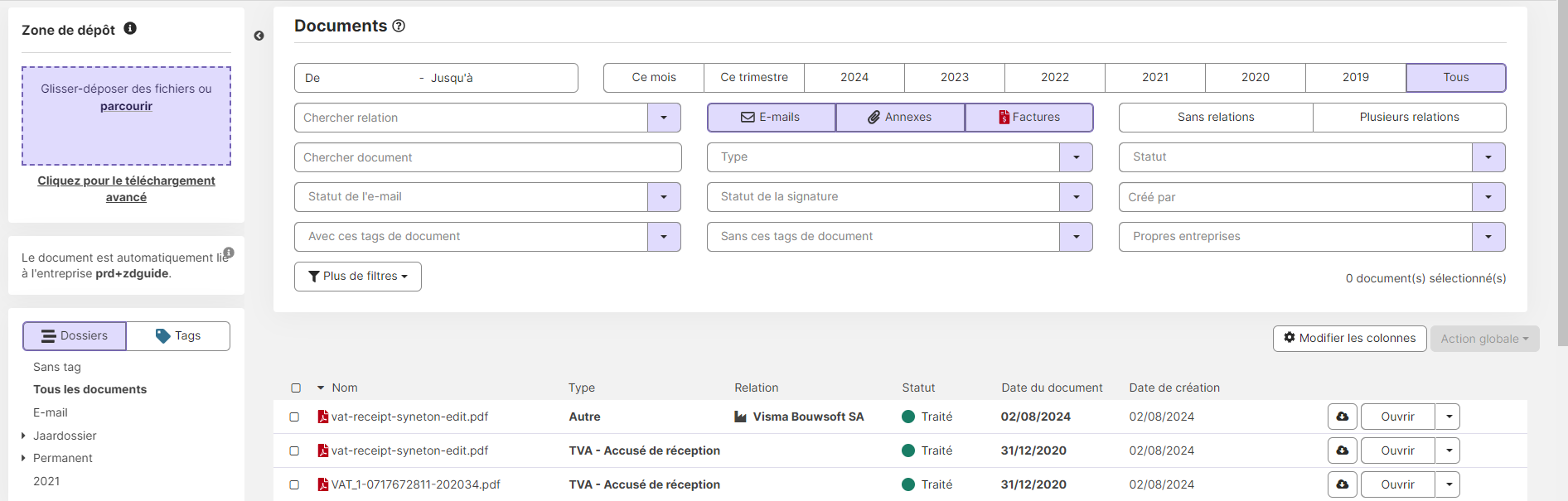1568x501 pixels.
Task: Filter documents by year 2022
Action: click(1055, 77)
